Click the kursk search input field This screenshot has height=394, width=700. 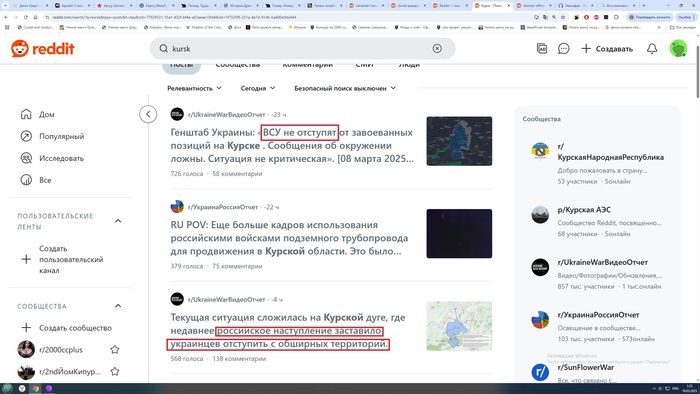tap(302, 49)
